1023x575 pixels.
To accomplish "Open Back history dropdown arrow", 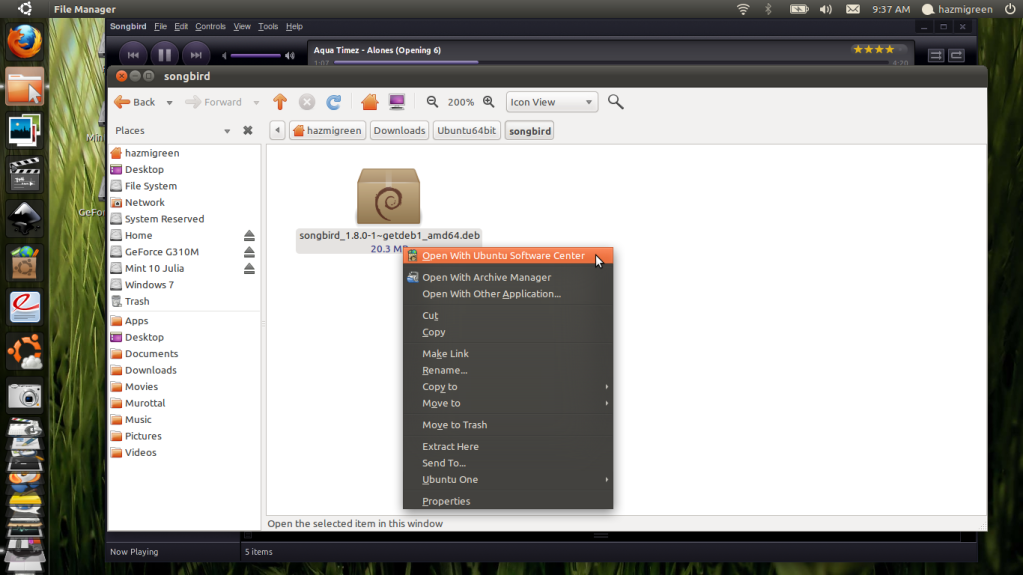I will [169, 102].
